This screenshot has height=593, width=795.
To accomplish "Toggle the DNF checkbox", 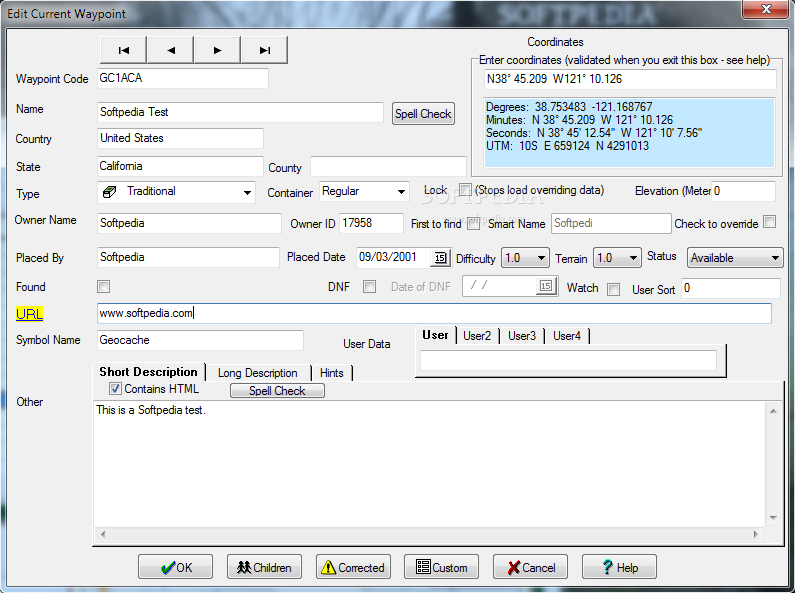I will pos(370,287).
